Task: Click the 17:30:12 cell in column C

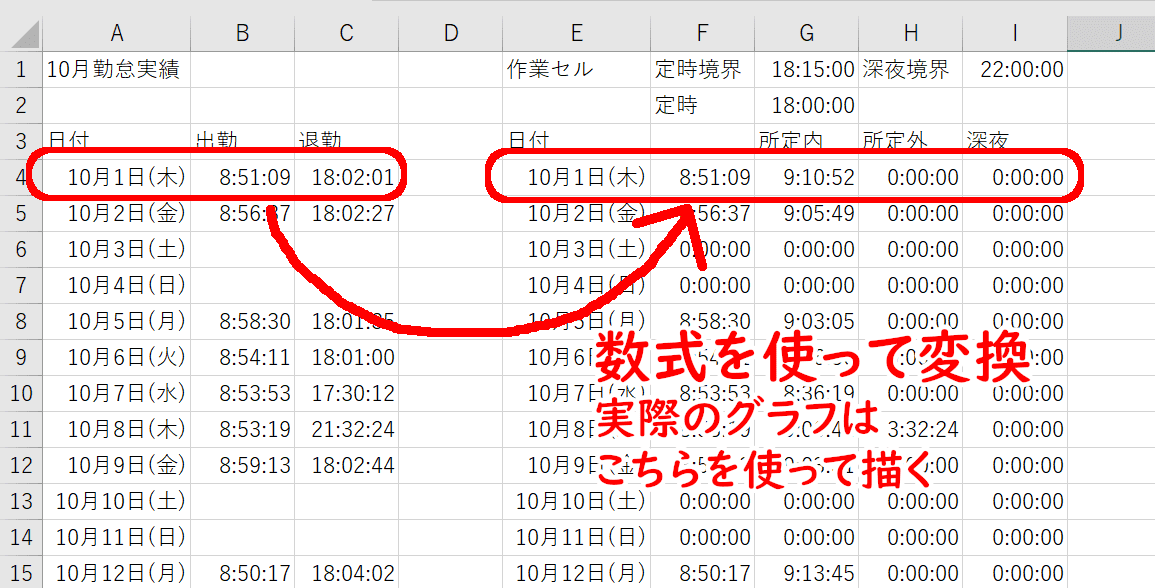Action: click(x=347, y=394)
